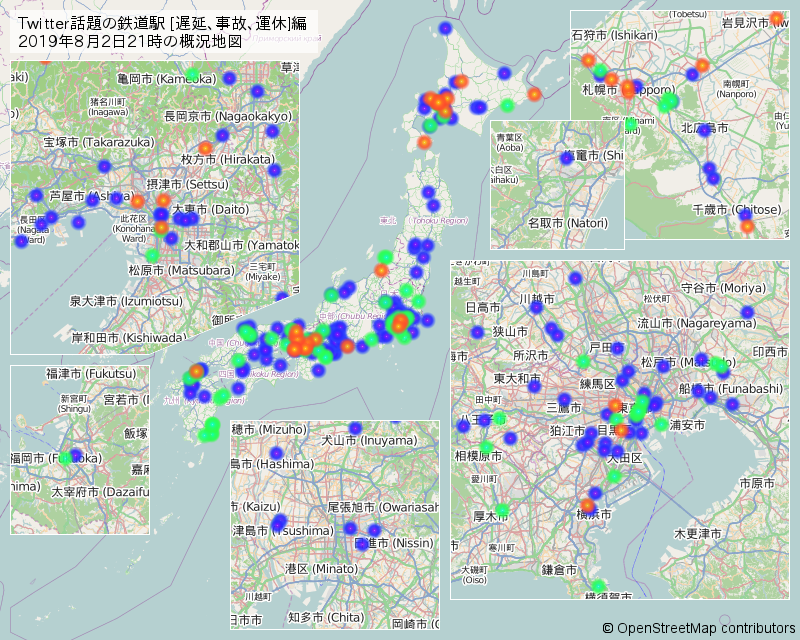
Task: Click the green marker left of the 浦安市 label
Action: (661, 424)
